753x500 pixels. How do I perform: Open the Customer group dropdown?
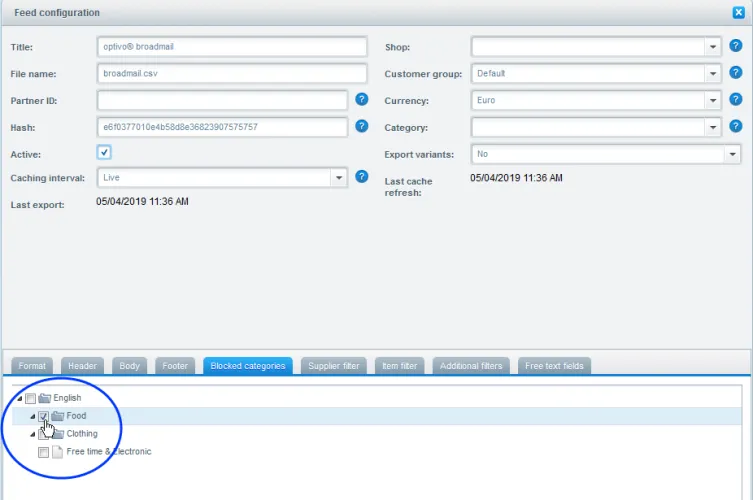coord(713,73)
